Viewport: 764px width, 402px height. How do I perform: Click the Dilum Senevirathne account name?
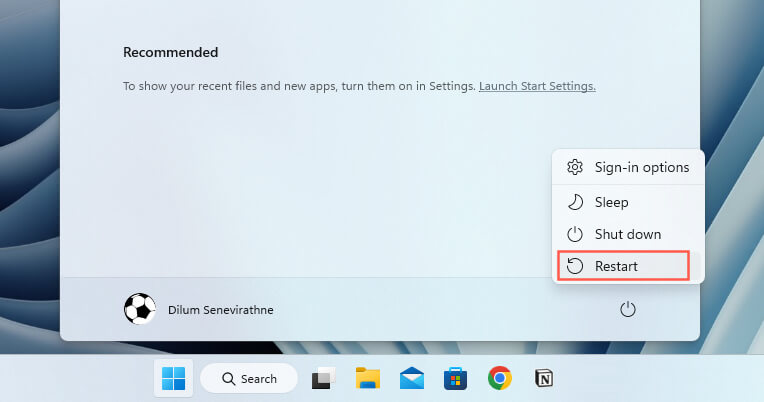(x=220, y=310)
